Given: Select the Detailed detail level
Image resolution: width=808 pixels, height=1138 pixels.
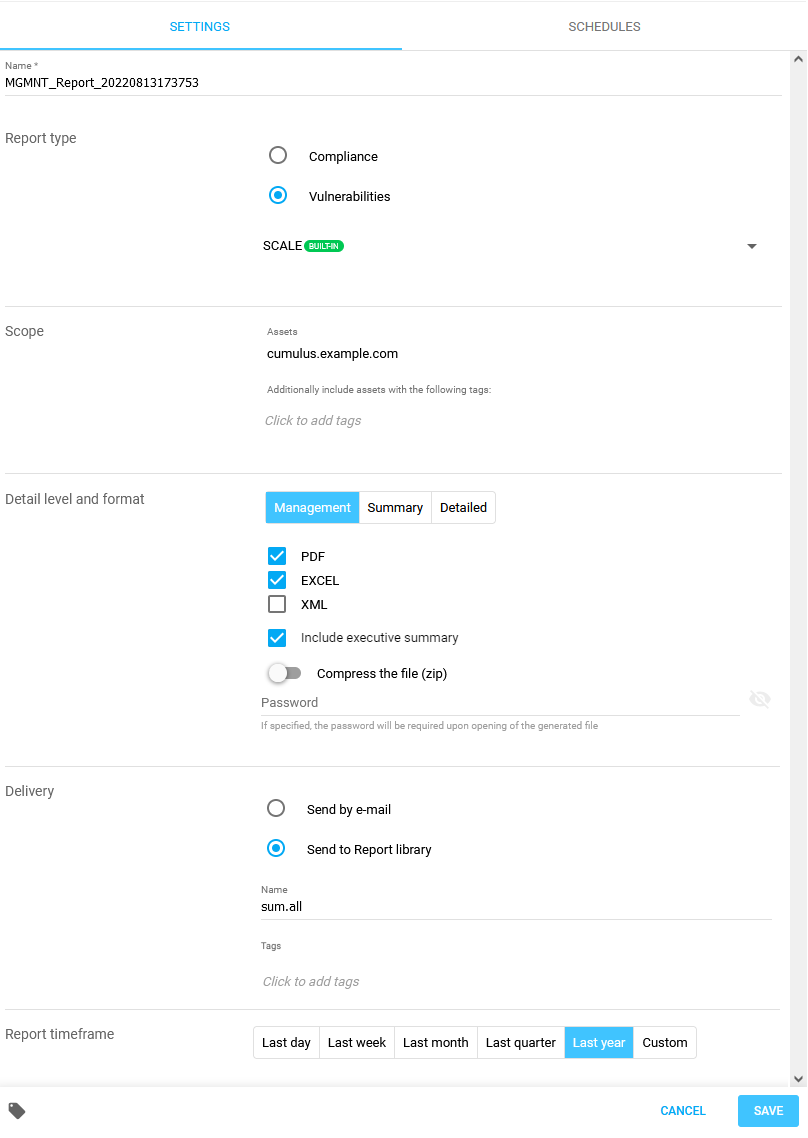Looking at the screenshot, I should click(463, 507).
